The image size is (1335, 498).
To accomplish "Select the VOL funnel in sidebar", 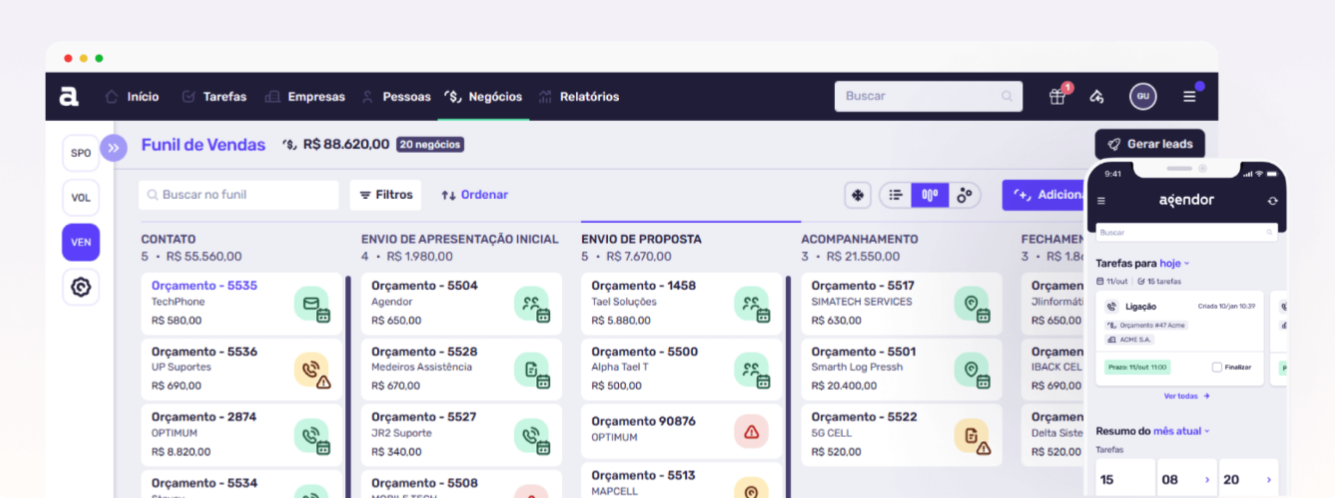I will click(81, 198).
